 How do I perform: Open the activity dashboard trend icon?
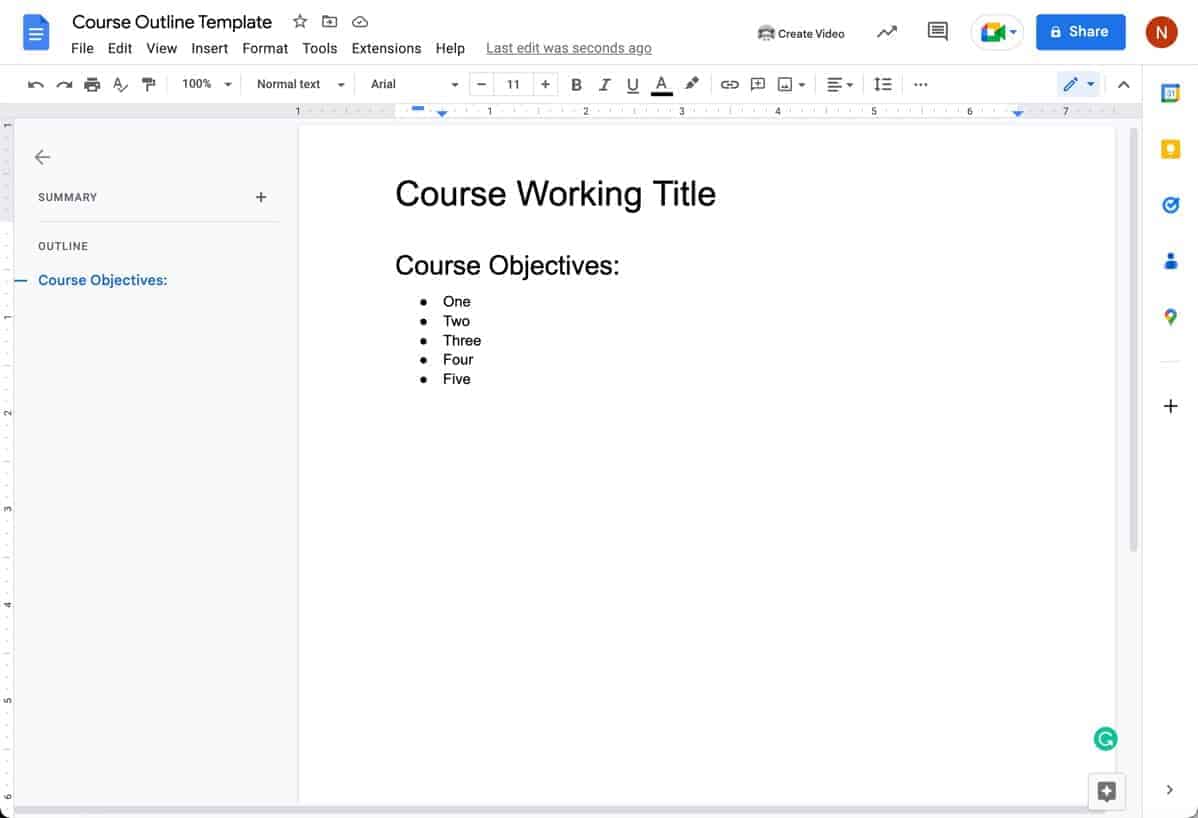click(x=886, y=32)
